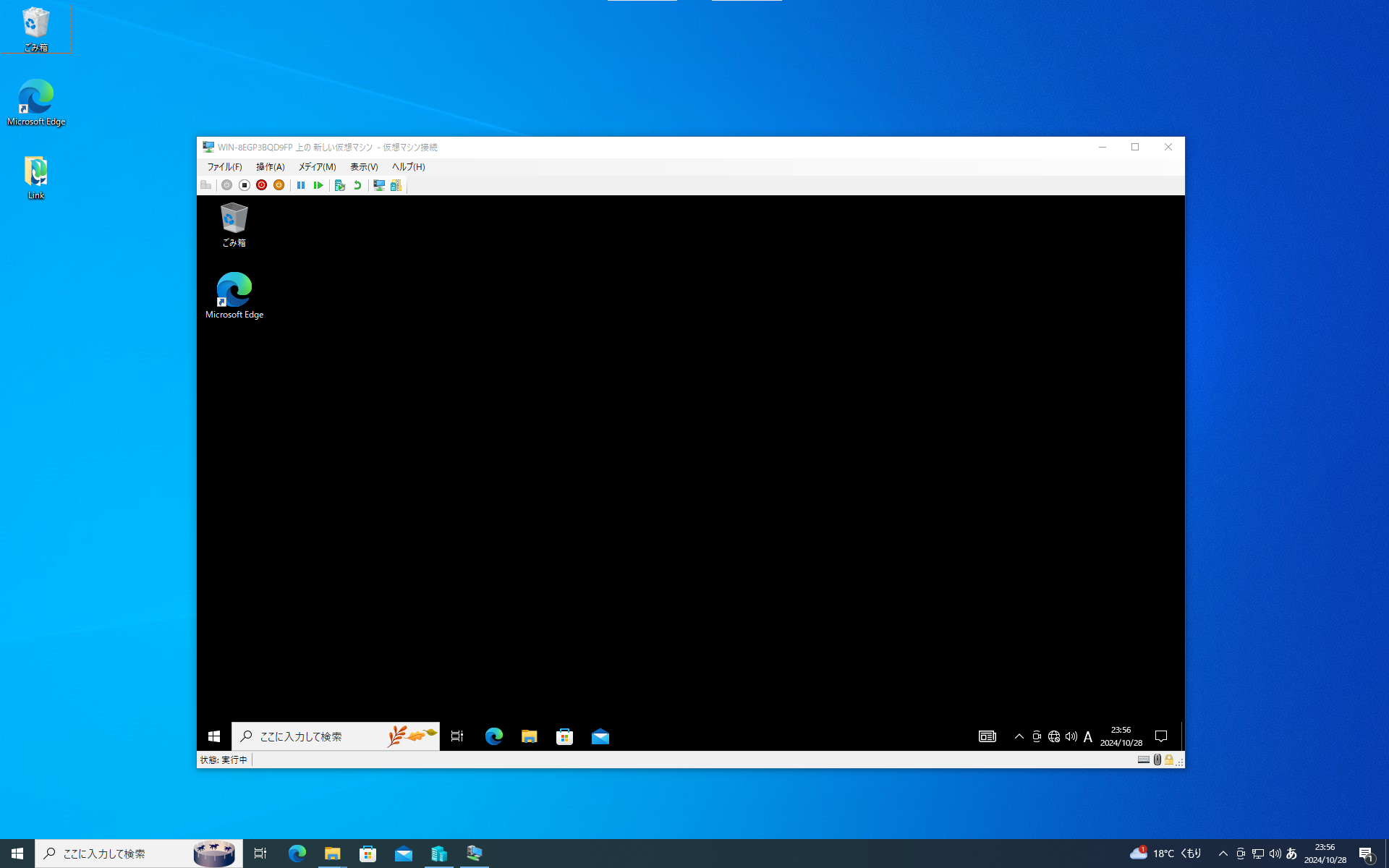Image resolution: width=1389 pixels, height=868 pixels.
Task: Open Microsoft Store from the guest taskbar
Action: [x=564, y=736]
